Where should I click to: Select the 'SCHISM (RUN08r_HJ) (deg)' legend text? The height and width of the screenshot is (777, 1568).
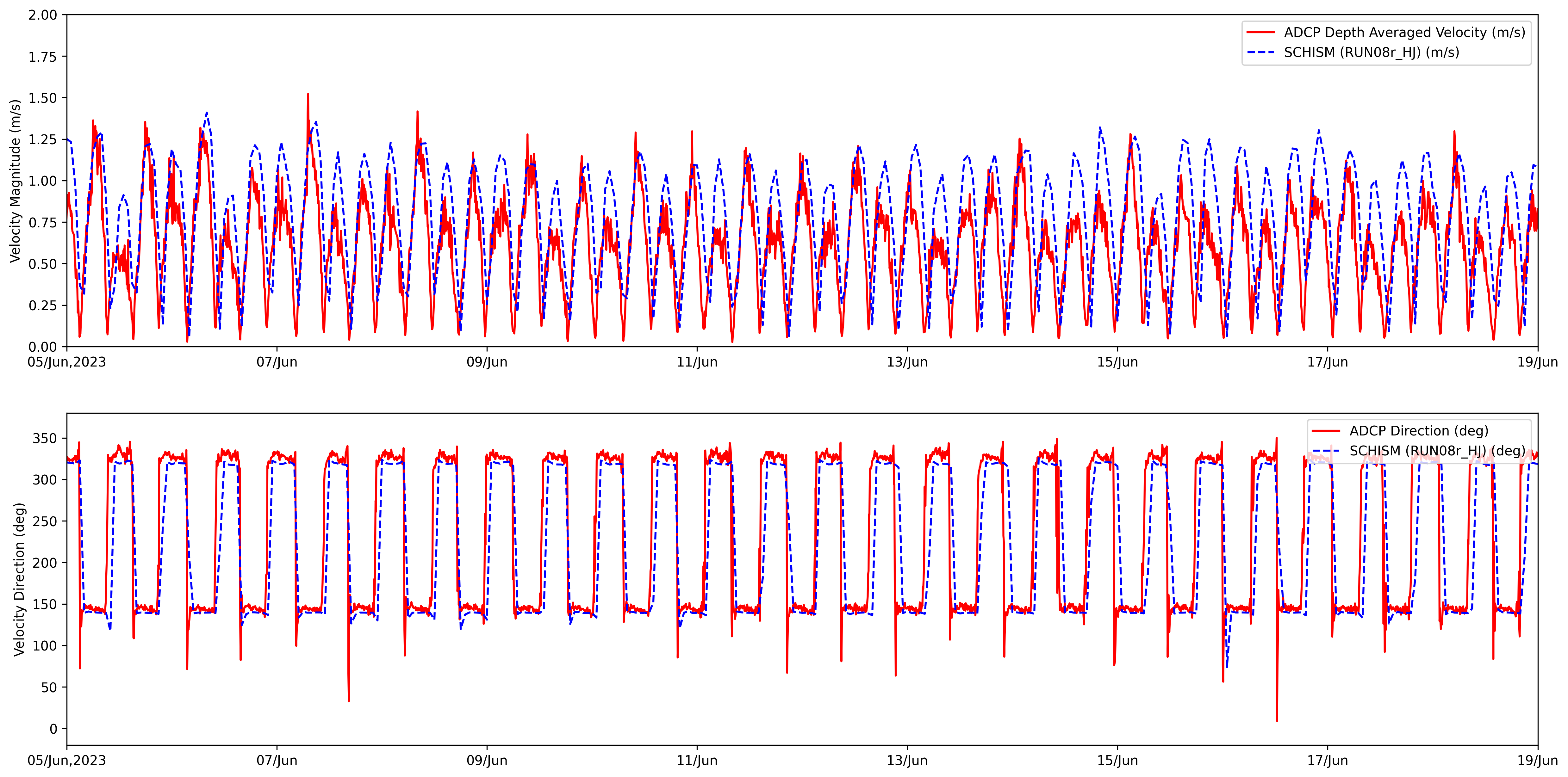[1437, 451]
